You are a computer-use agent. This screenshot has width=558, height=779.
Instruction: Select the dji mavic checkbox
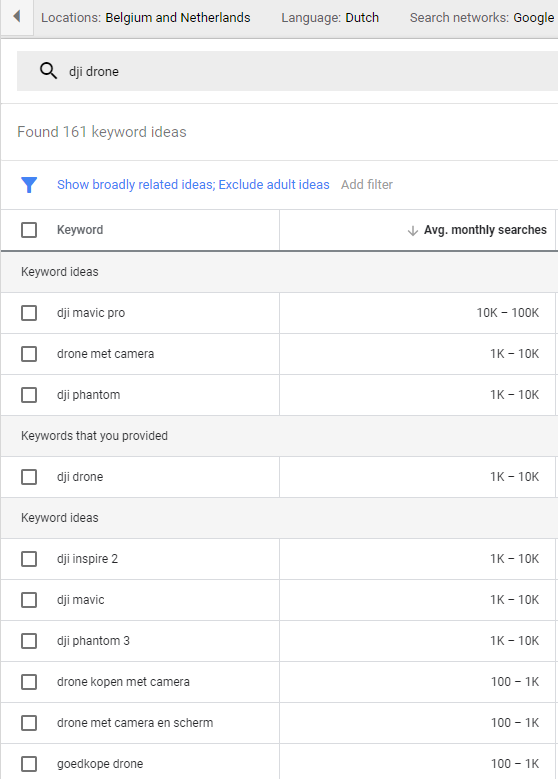pyautogui.click(x=29, y=600)
